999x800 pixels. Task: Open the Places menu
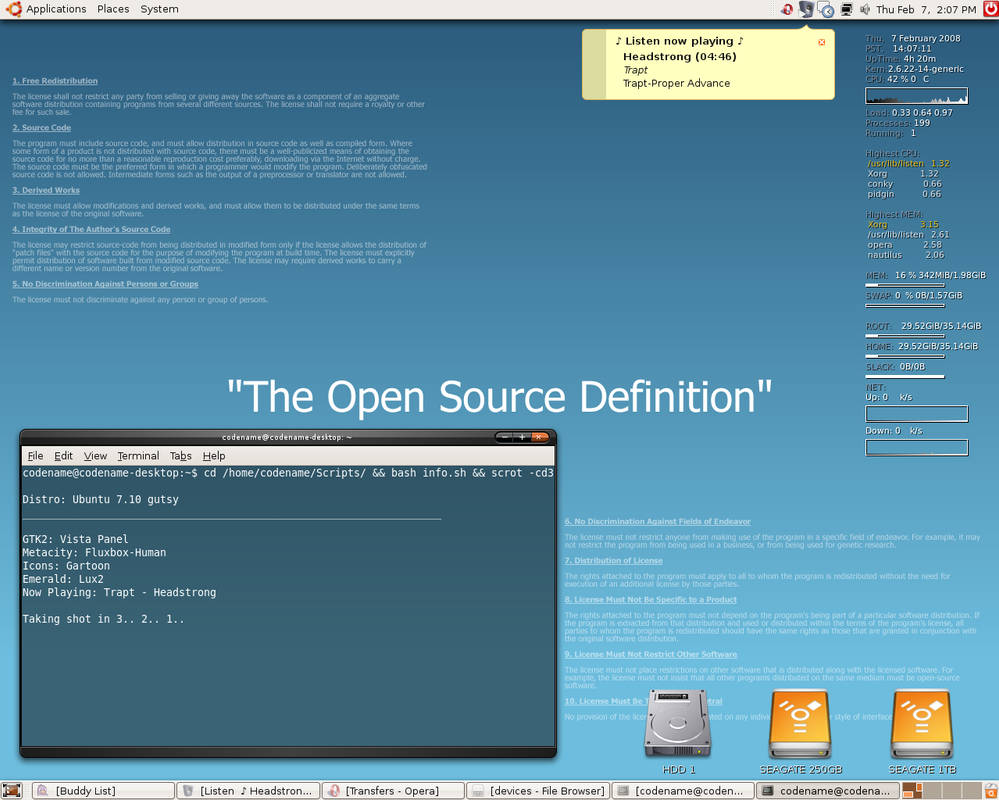[x=113, y=9]
